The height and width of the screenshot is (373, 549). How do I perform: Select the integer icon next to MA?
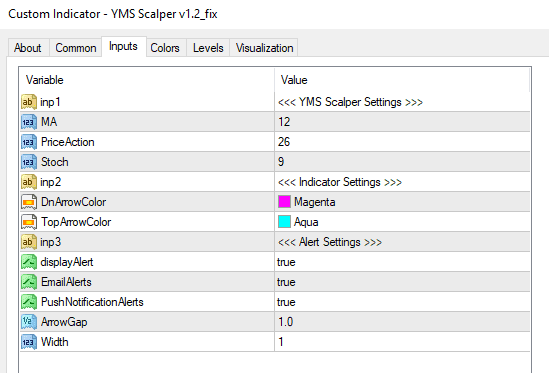(29, 122)
